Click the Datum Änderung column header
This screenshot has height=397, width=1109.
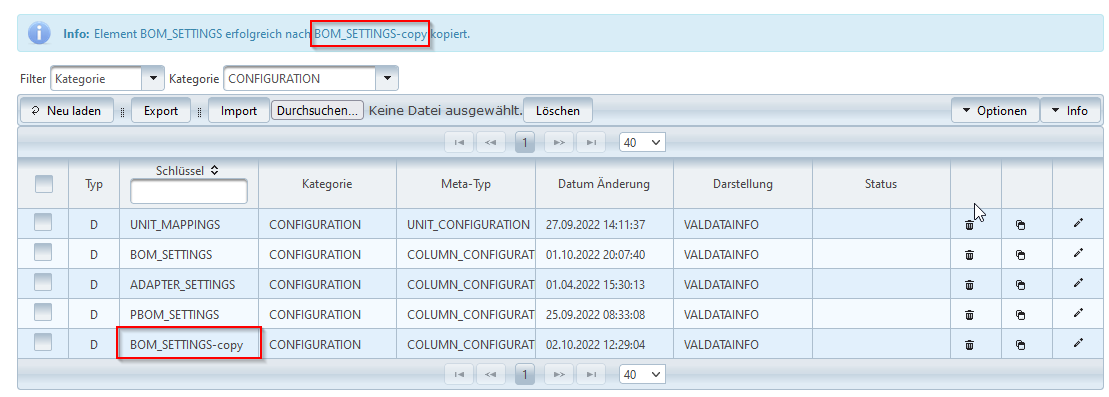[604, 184]
